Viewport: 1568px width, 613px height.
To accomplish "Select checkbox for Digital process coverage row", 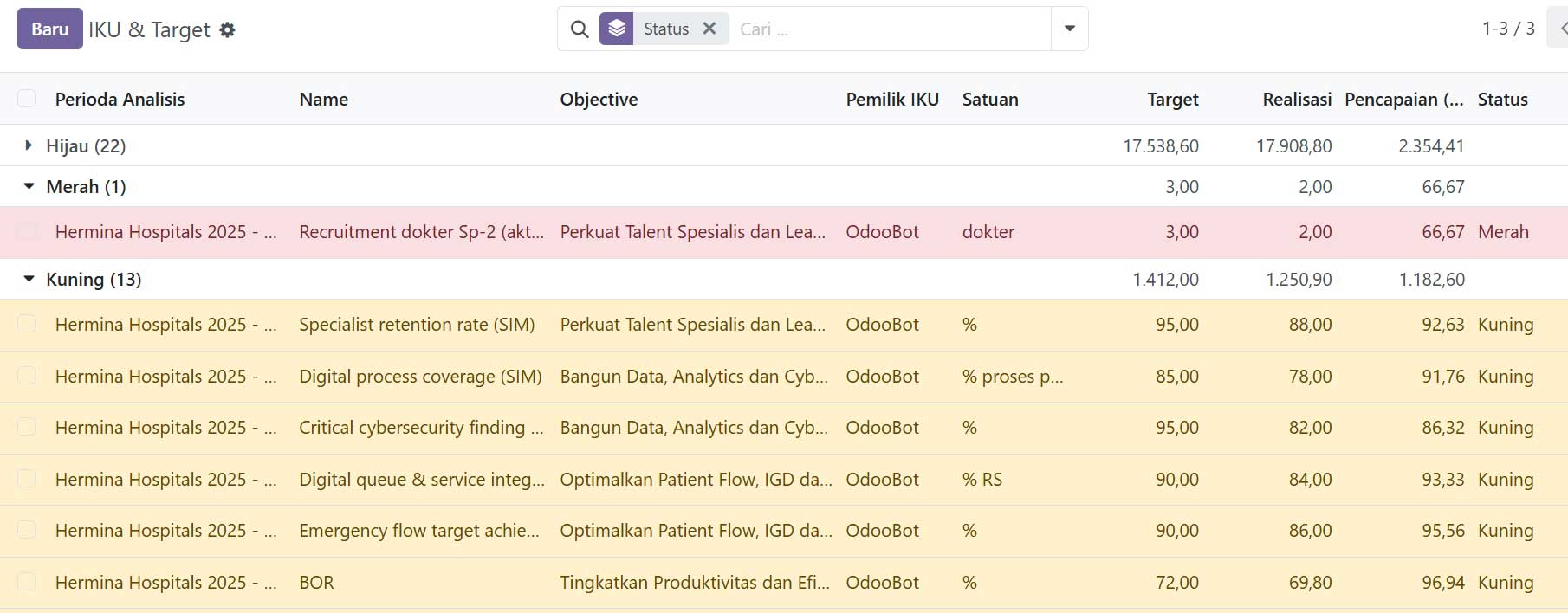I will coord(27,376).
